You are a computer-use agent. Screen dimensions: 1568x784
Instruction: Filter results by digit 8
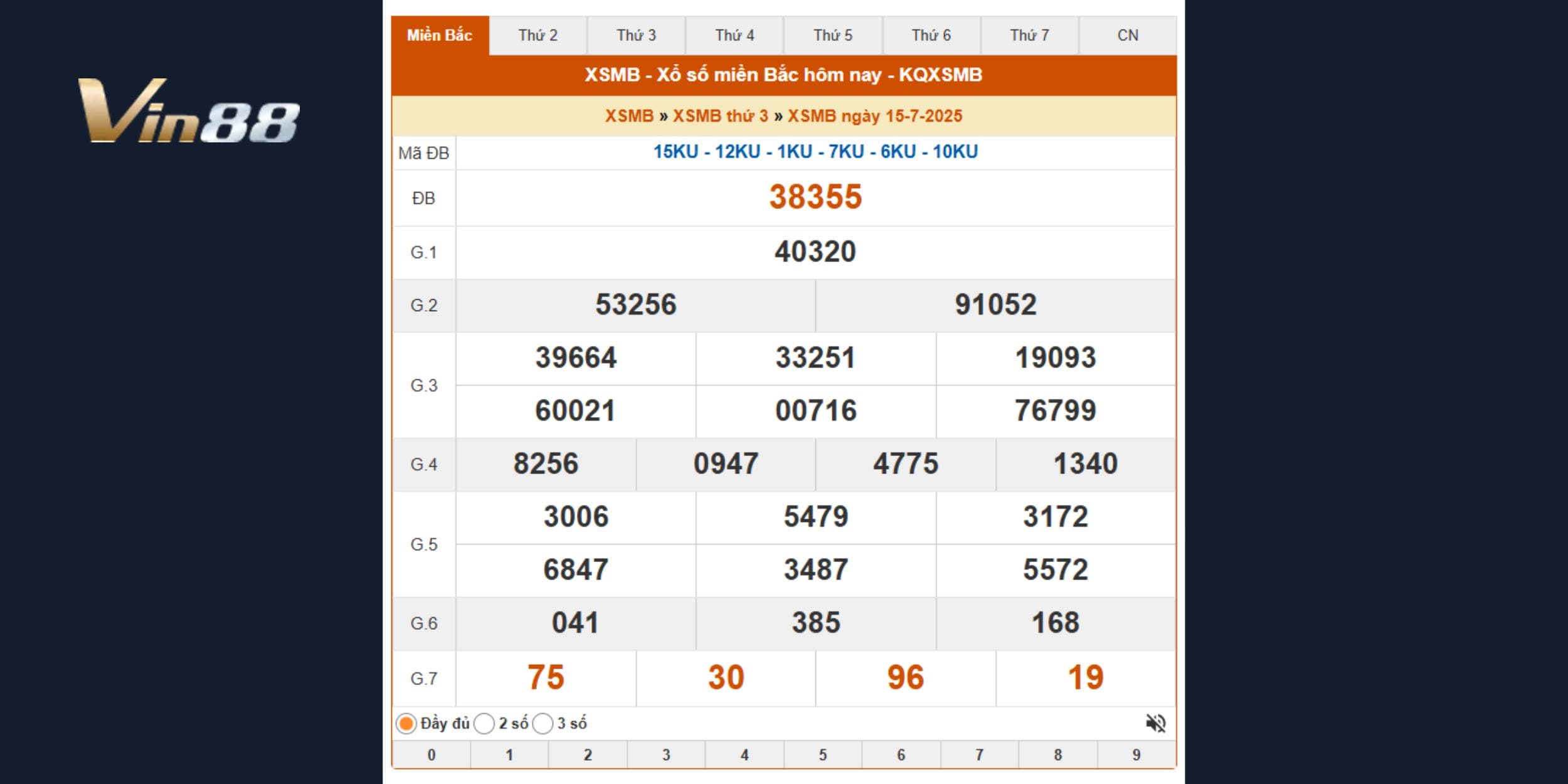(1058, 755)
